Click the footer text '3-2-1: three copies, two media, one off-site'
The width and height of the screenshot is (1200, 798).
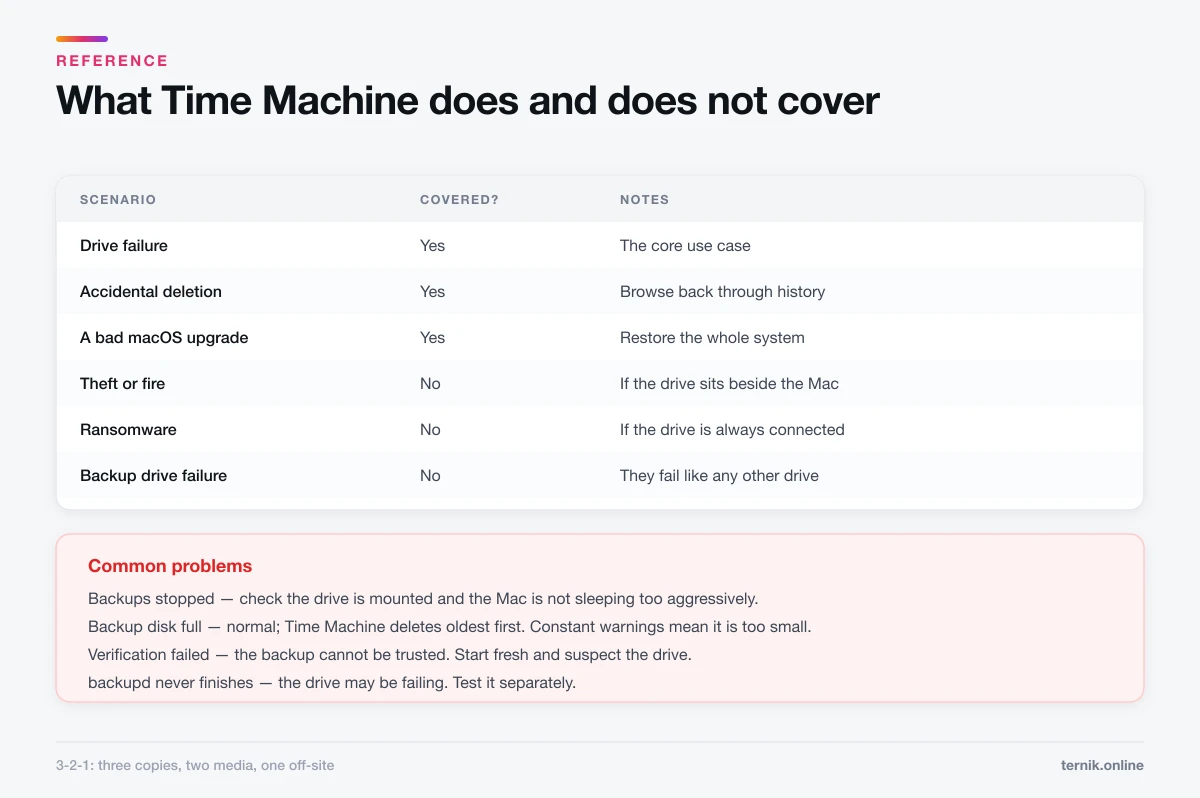pos(195,765)
